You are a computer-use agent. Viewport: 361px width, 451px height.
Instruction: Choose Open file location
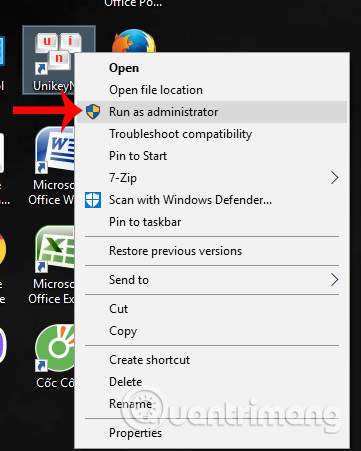156,90
